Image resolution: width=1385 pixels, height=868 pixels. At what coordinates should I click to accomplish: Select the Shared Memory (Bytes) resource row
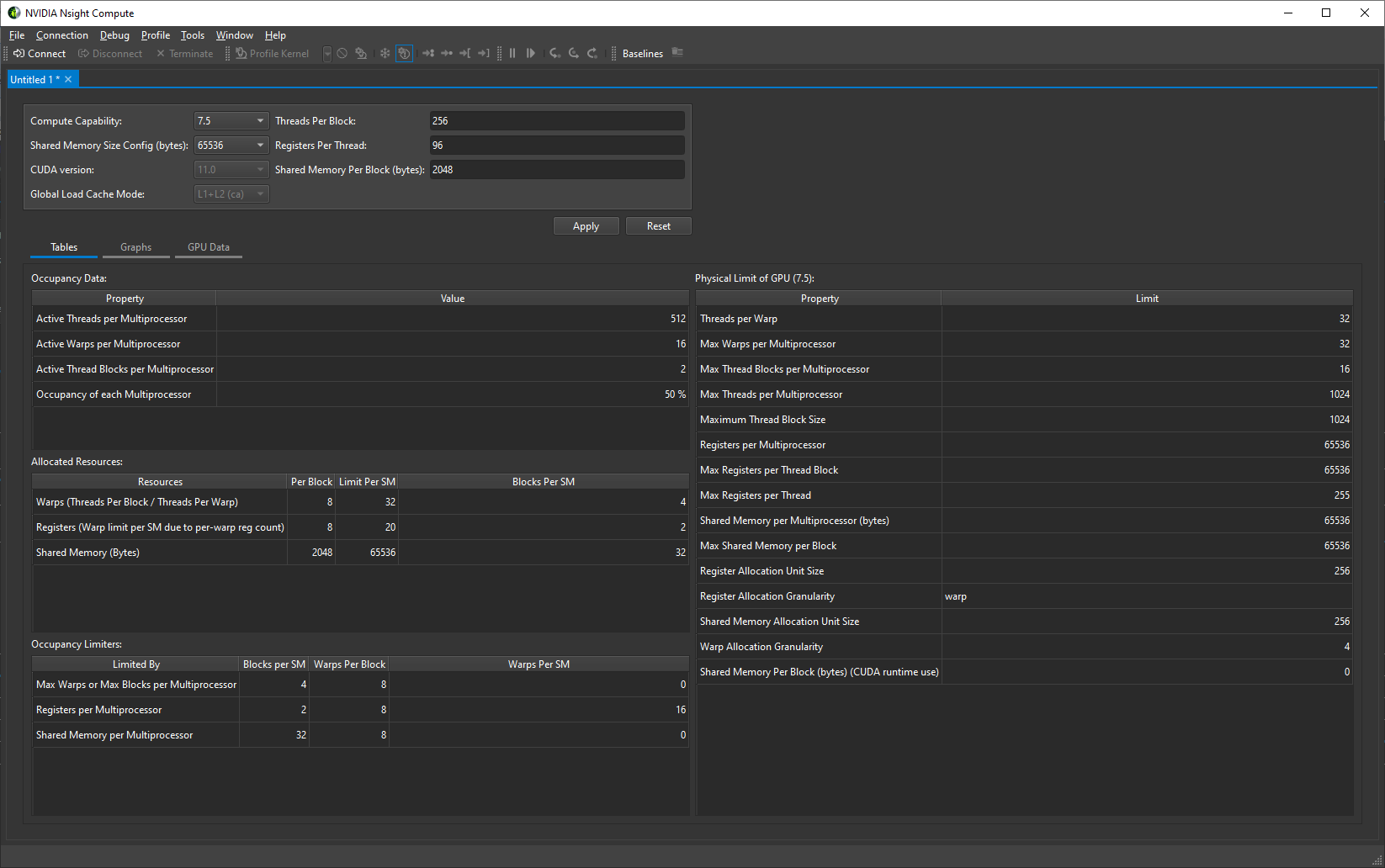pyautogui.click(x=360, y=553)
